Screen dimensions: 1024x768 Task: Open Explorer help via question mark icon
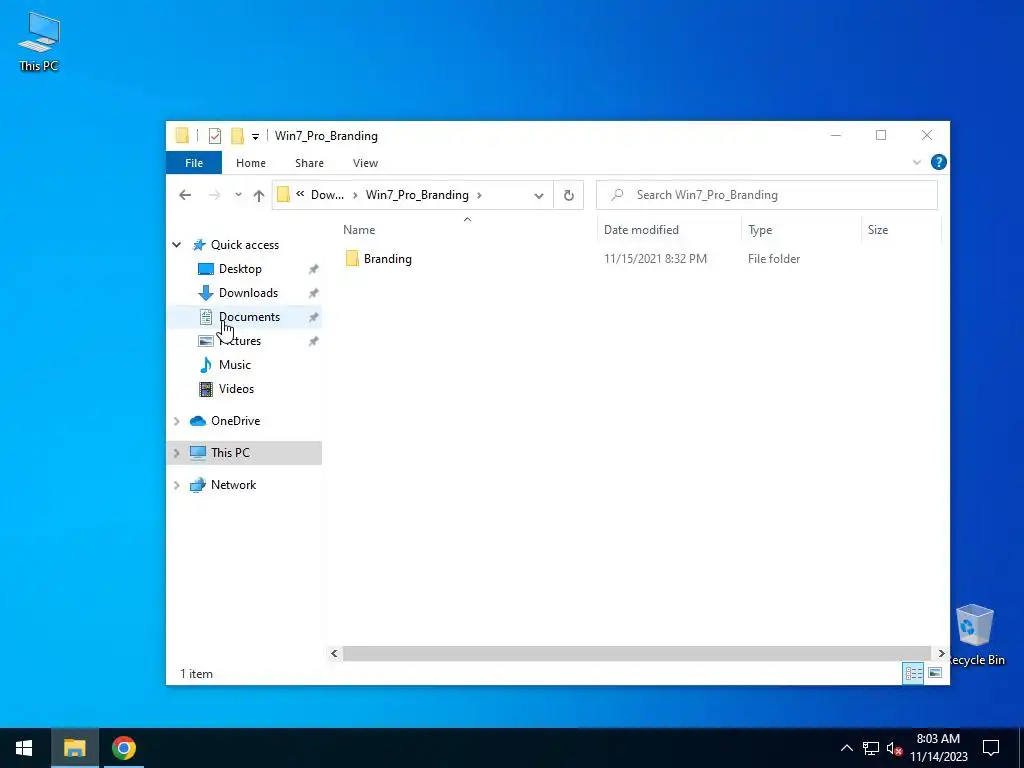938,162
